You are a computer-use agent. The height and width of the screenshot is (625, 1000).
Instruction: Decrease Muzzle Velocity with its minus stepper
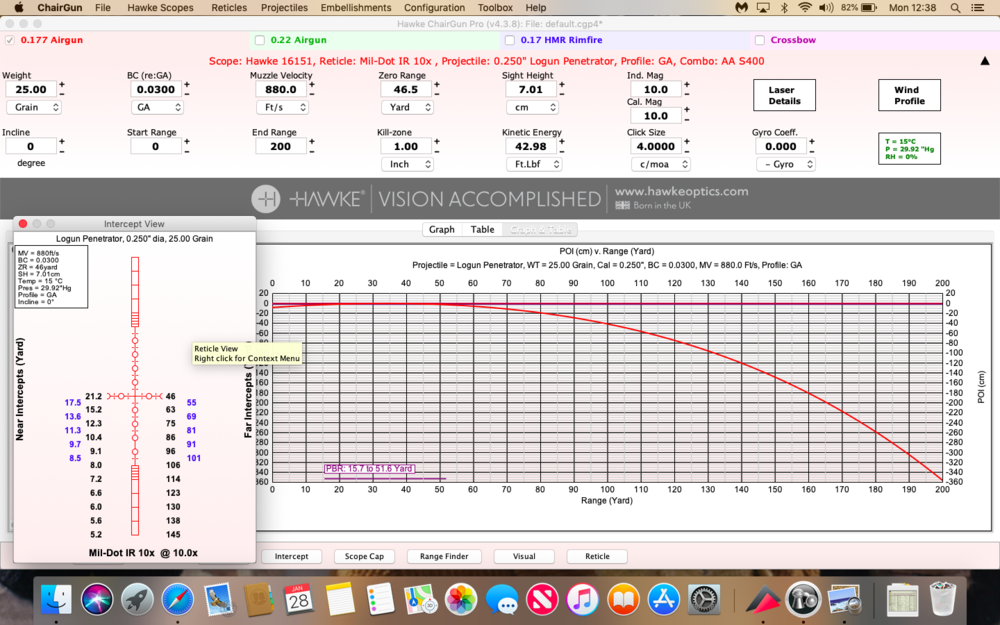312,94
